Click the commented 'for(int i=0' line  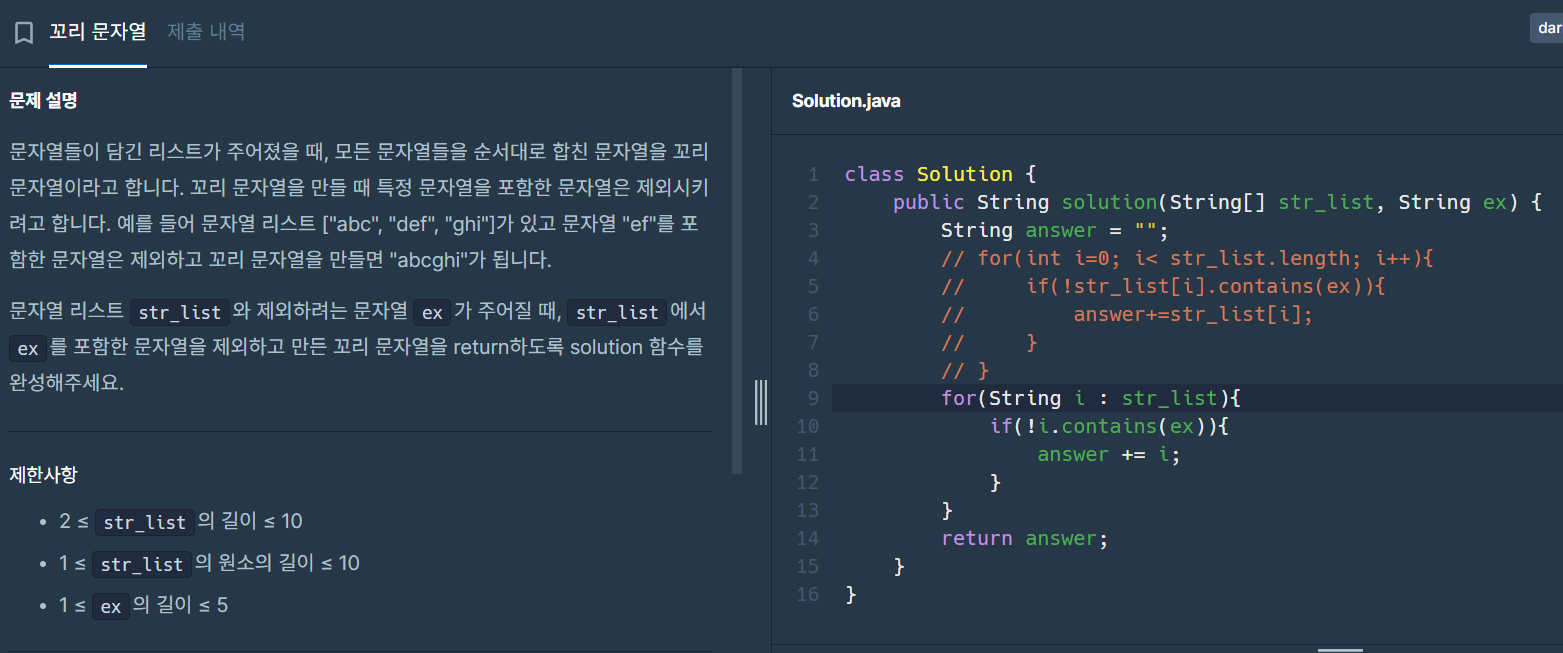(1188, 258)
